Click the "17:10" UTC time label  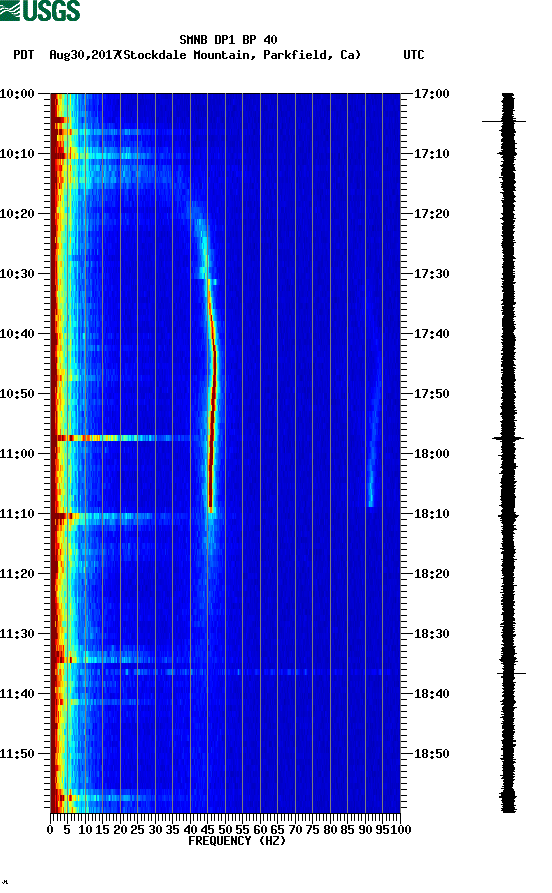[x=432, y=154]
